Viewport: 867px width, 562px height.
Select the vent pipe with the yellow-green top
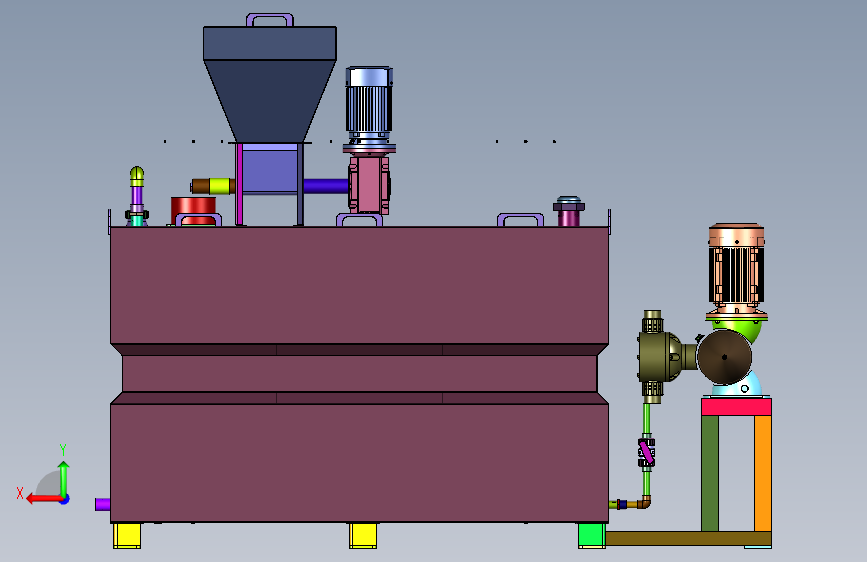point(137,196)
